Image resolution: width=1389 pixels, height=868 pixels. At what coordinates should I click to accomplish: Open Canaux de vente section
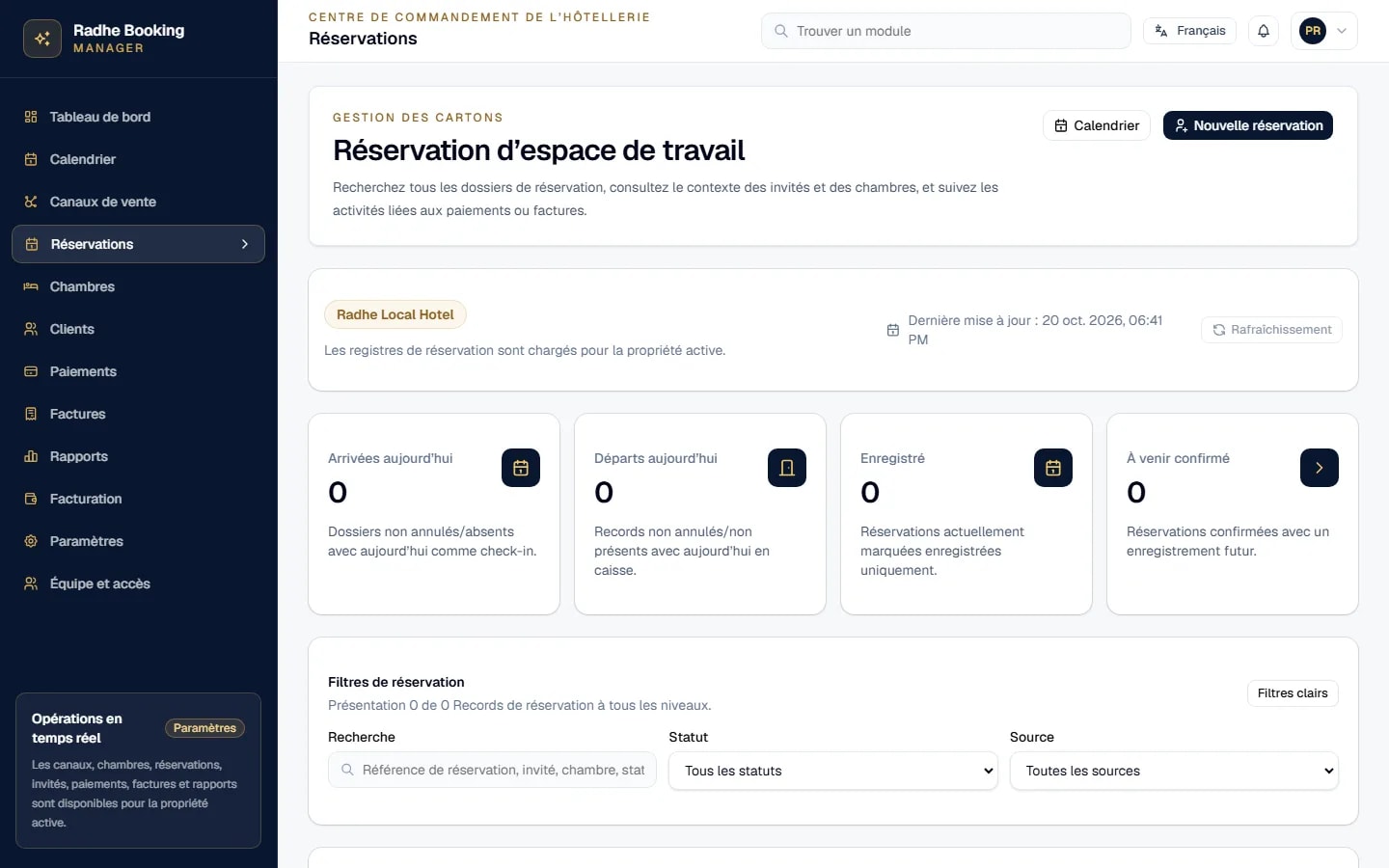click(138, 202)
